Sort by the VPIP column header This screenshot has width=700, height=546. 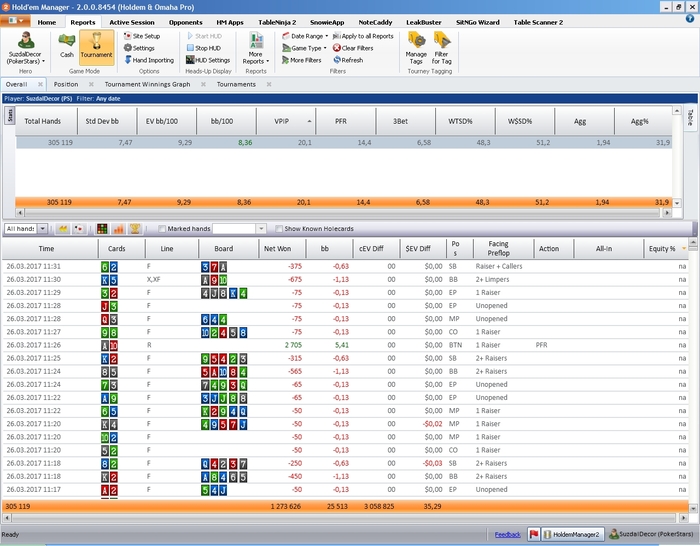(x=286, y=121)
